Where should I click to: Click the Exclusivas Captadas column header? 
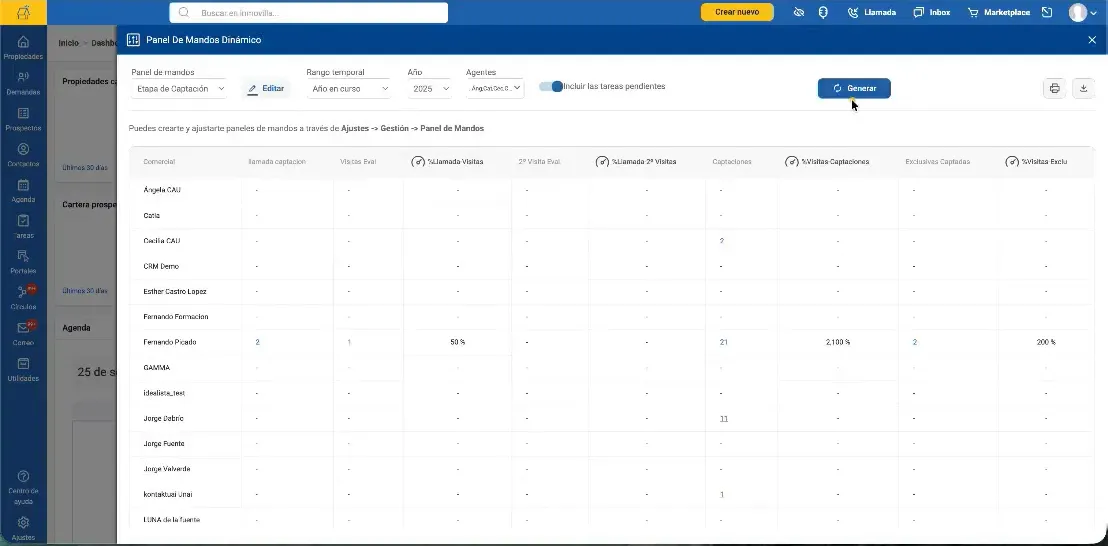click(x=938, y=162)
